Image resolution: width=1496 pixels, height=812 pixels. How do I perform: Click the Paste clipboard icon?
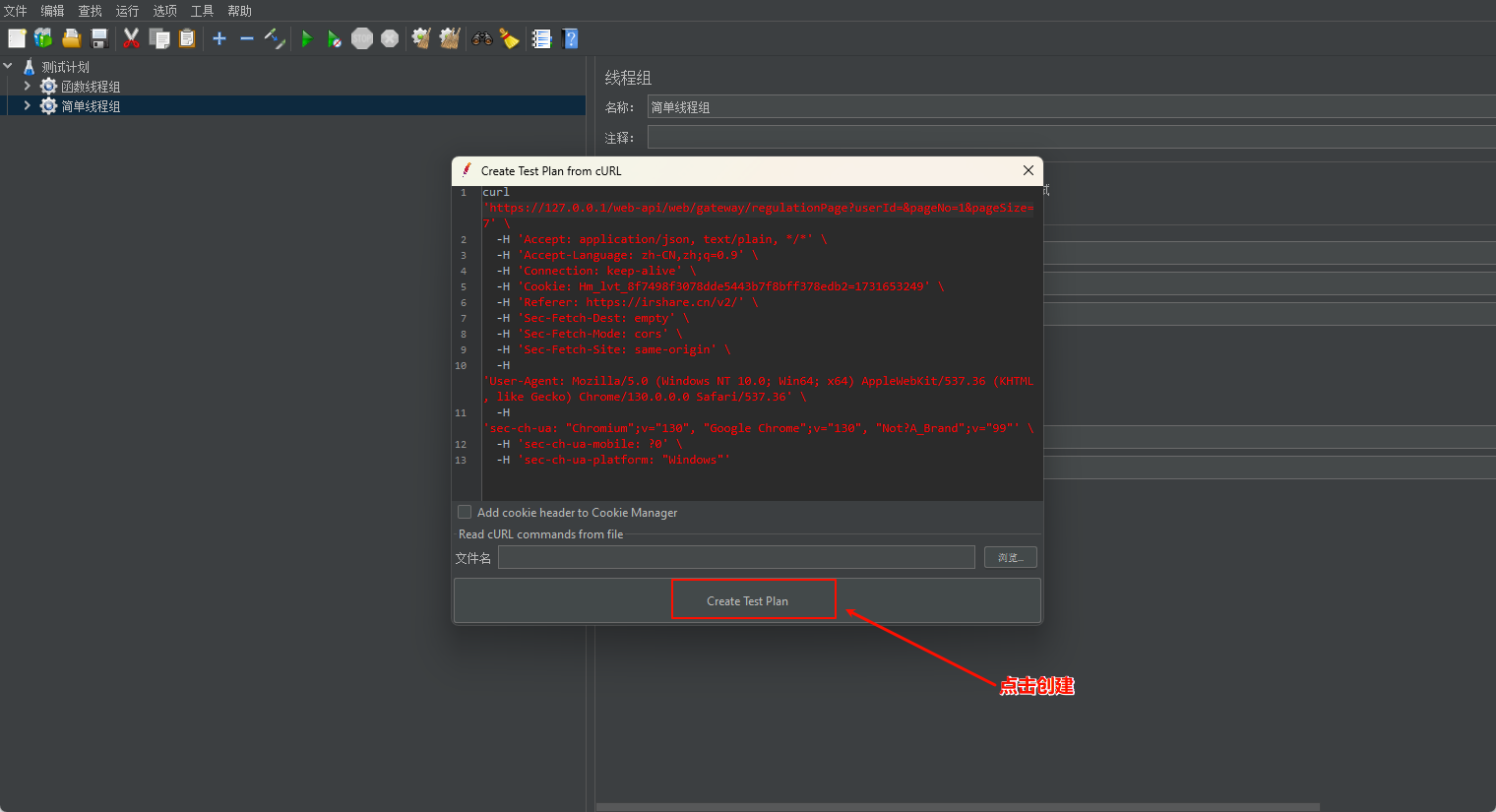coord(187,38)
